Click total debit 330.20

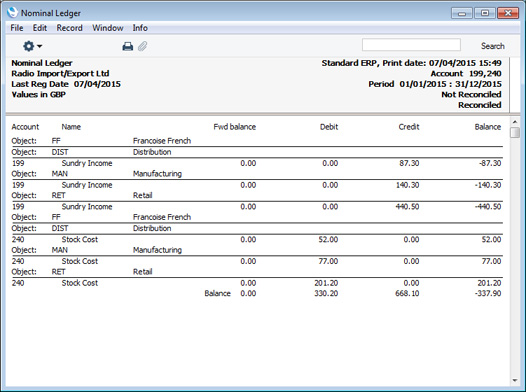click(x=326, y=293)
